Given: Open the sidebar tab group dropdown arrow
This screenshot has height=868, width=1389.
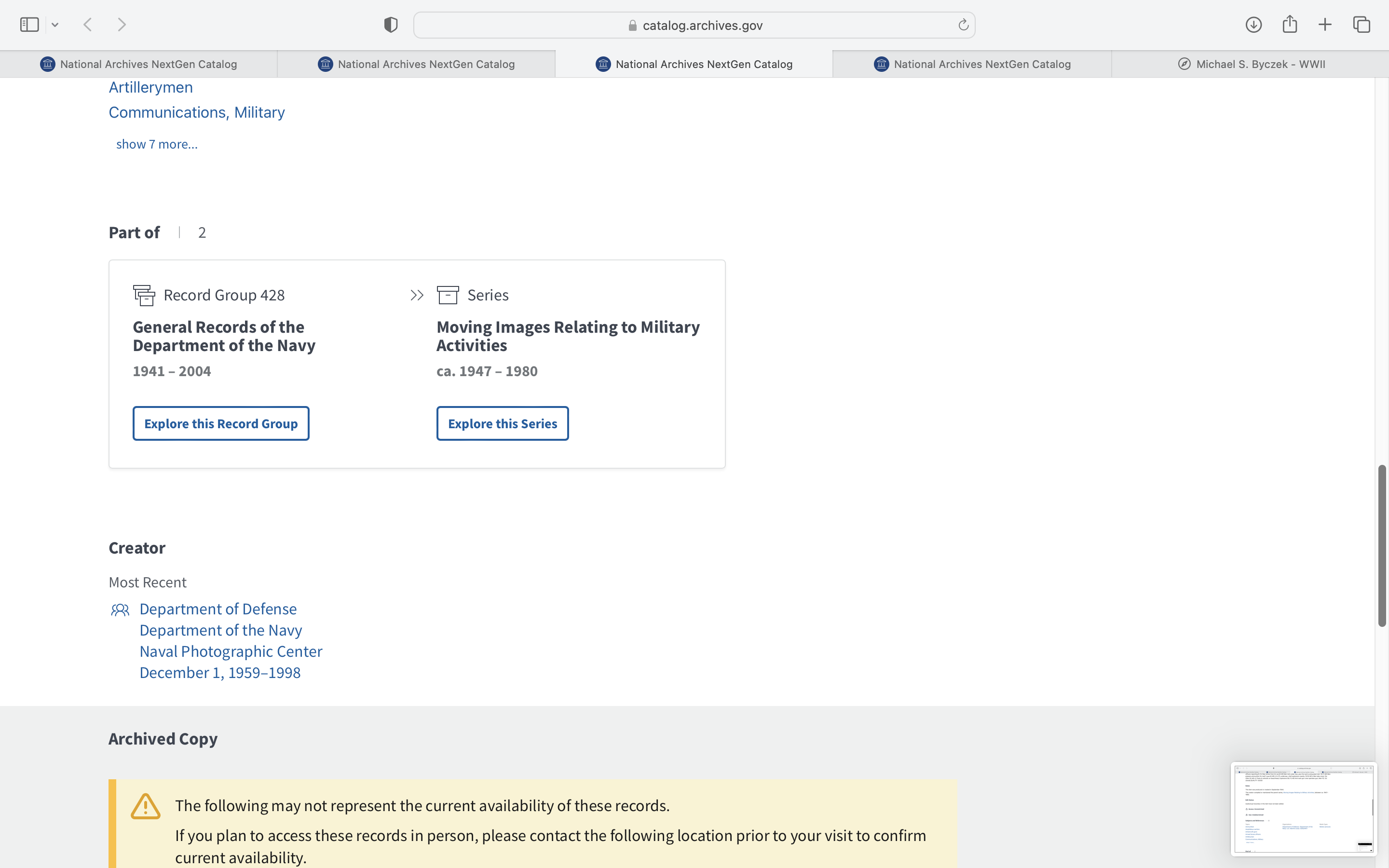Looking at the screenshot, I should pyautogui.click(x=55, y=25).
